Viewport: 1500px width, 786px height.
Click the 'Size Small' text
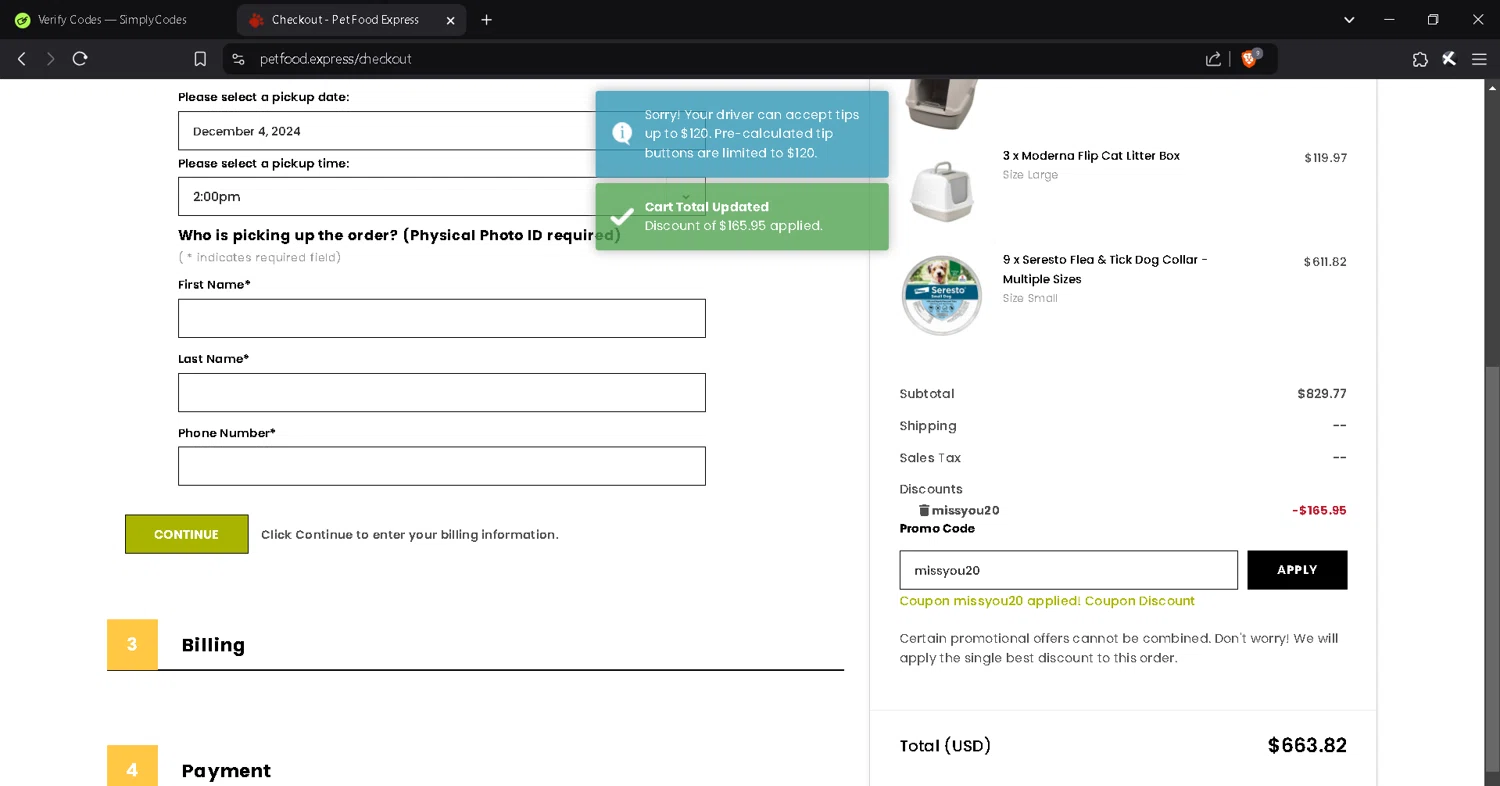(x=1030, y=298)
